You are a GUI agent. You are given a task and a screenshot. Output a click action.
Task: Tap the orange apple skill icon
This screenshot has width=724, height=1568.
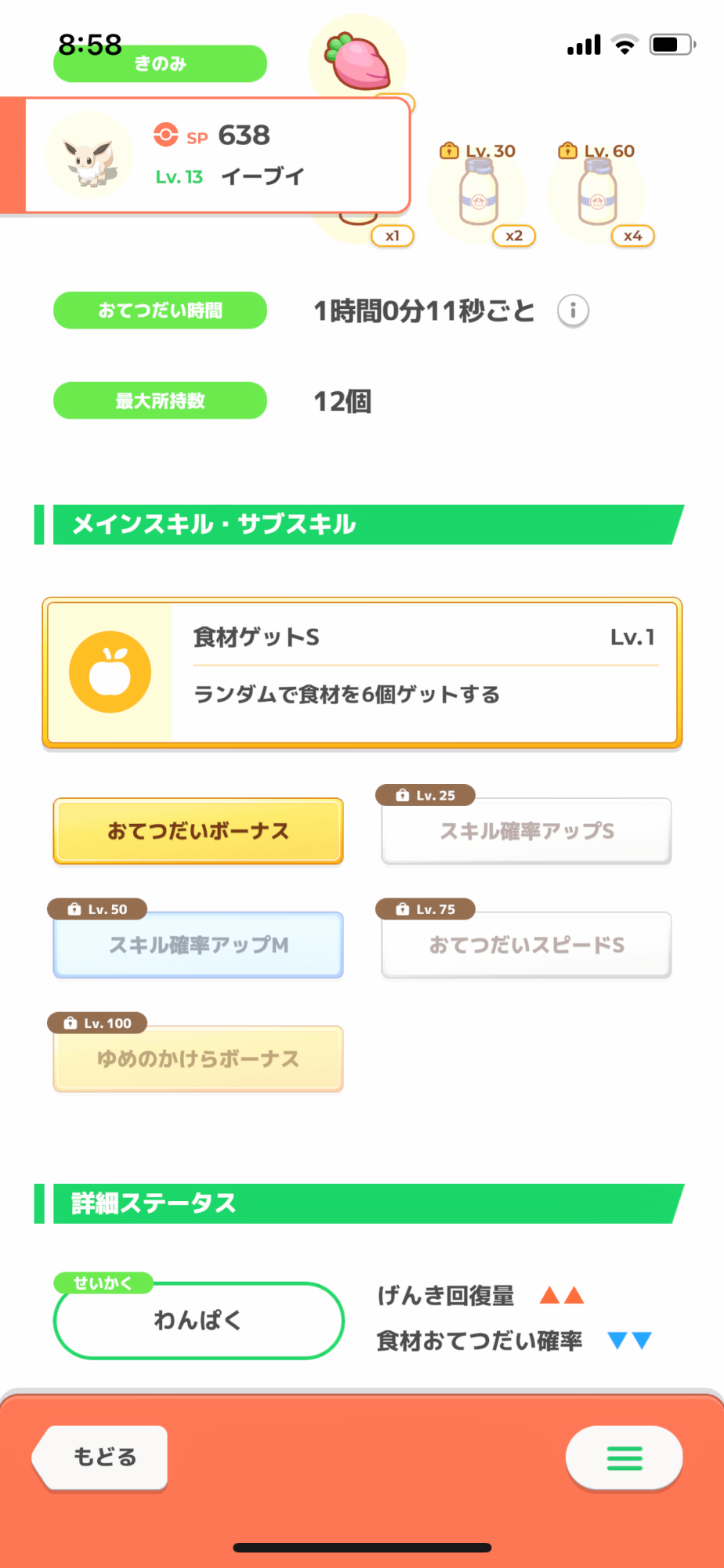(110, 672)
